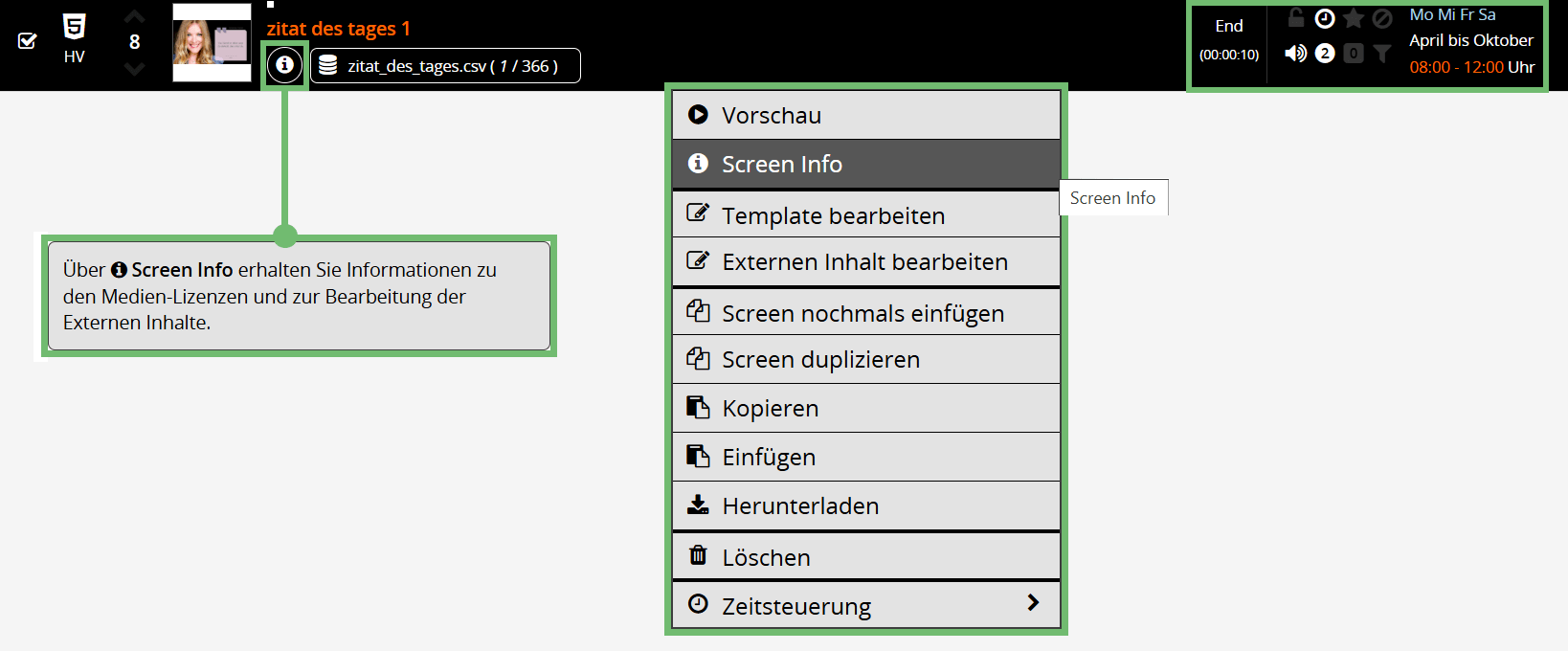Uncheck the screen selection checkbox

coord(28,40)
